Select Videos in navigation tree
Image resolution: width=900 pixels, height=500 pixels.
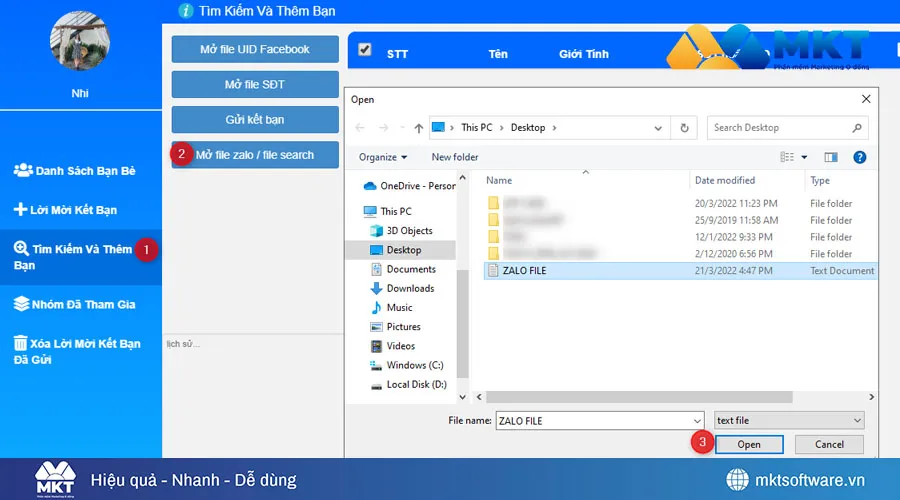[393, 346]
